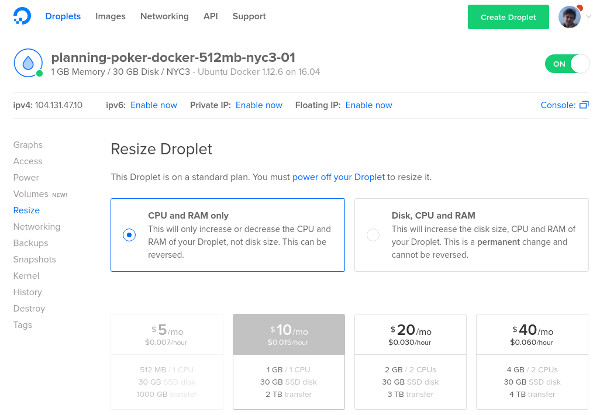Toggle the droplet ON power switch
600x415 pixels.
pyautogui.click(x=567, y=64)
